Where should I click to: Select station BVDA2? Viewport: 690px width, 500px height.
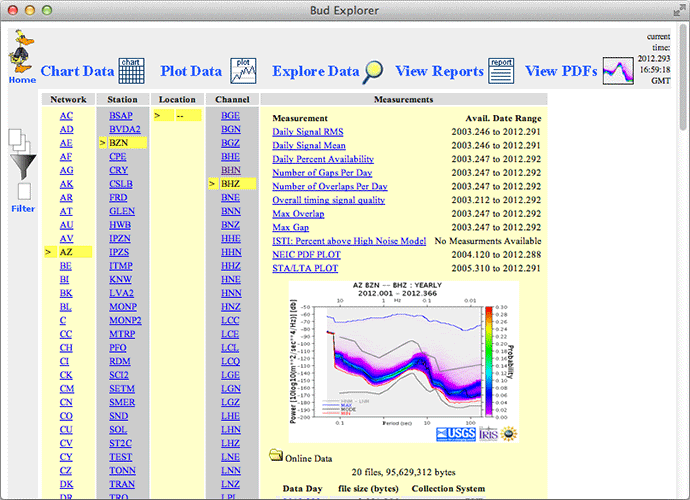coord(125,129)
